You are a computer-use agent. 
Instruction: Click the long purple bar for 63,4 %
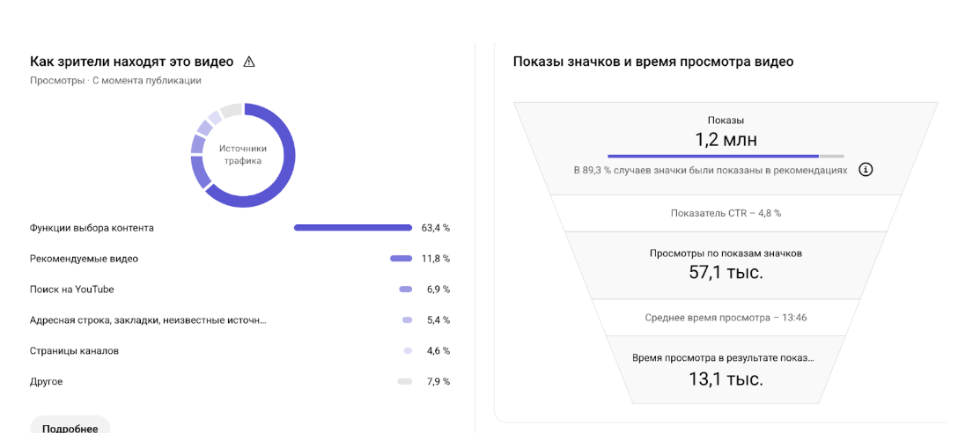pyautogui.click(x=352, y=228)
